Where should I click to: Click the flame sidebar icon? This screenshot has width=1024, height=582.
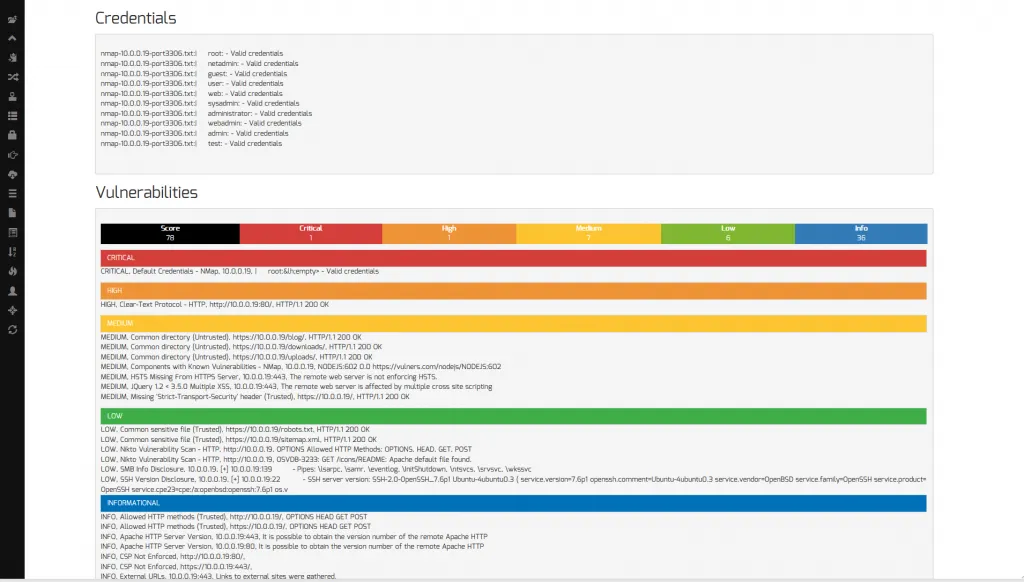pos(12,271)
